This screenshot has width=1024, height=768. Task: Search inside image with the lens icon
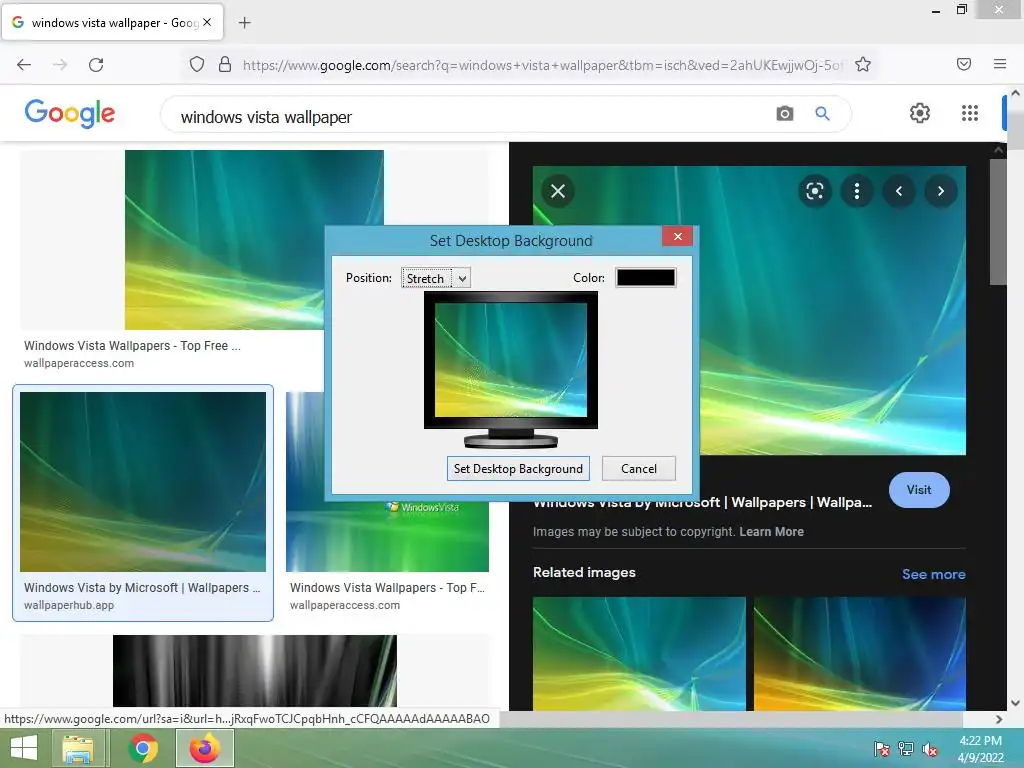tap(814, 191)
